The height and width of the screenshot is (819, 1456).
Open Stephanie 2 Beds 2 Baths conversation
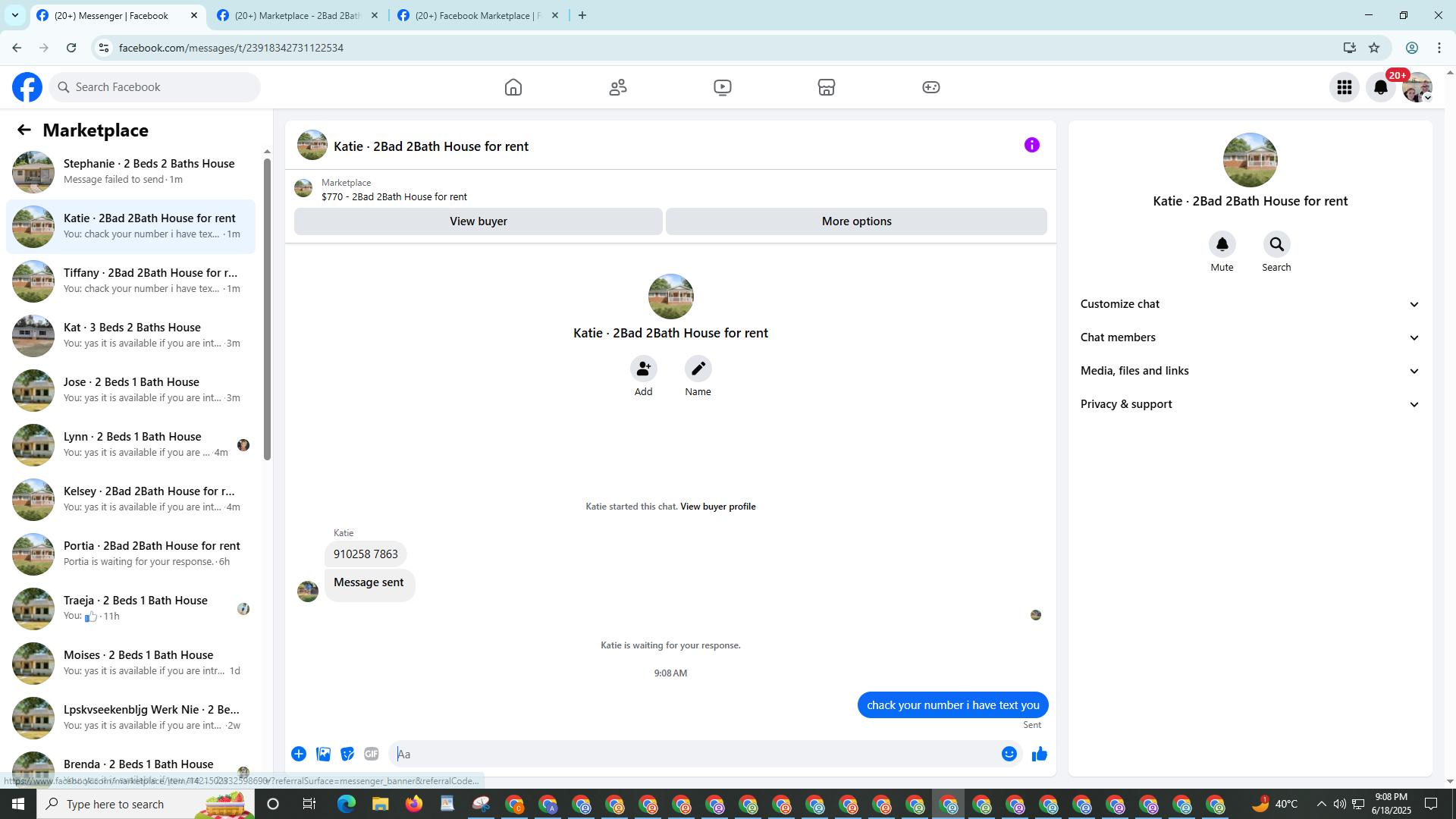click(x=131, y=172)
